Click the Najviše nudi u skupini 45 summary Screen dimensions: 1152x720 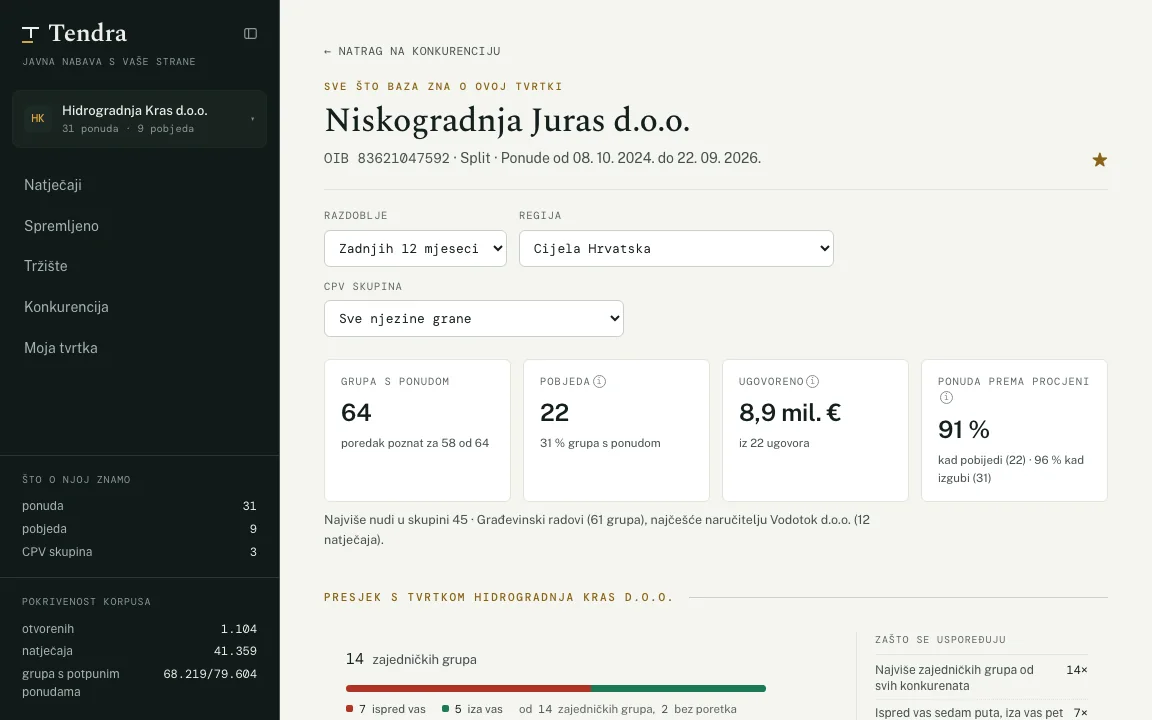pos(597,530)
